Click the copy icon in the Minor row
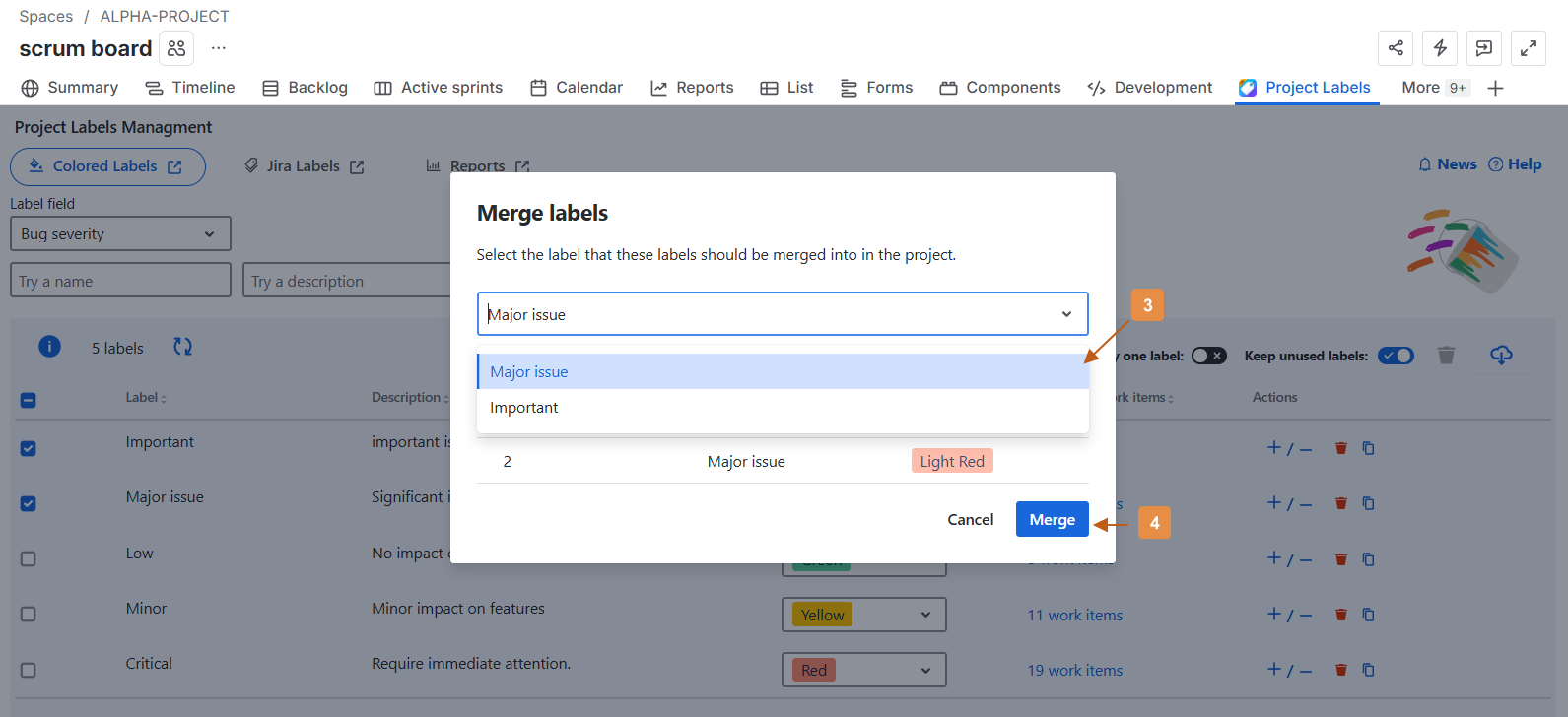Viewport: 1568px width, 717px height. [x=1368, y=615]
